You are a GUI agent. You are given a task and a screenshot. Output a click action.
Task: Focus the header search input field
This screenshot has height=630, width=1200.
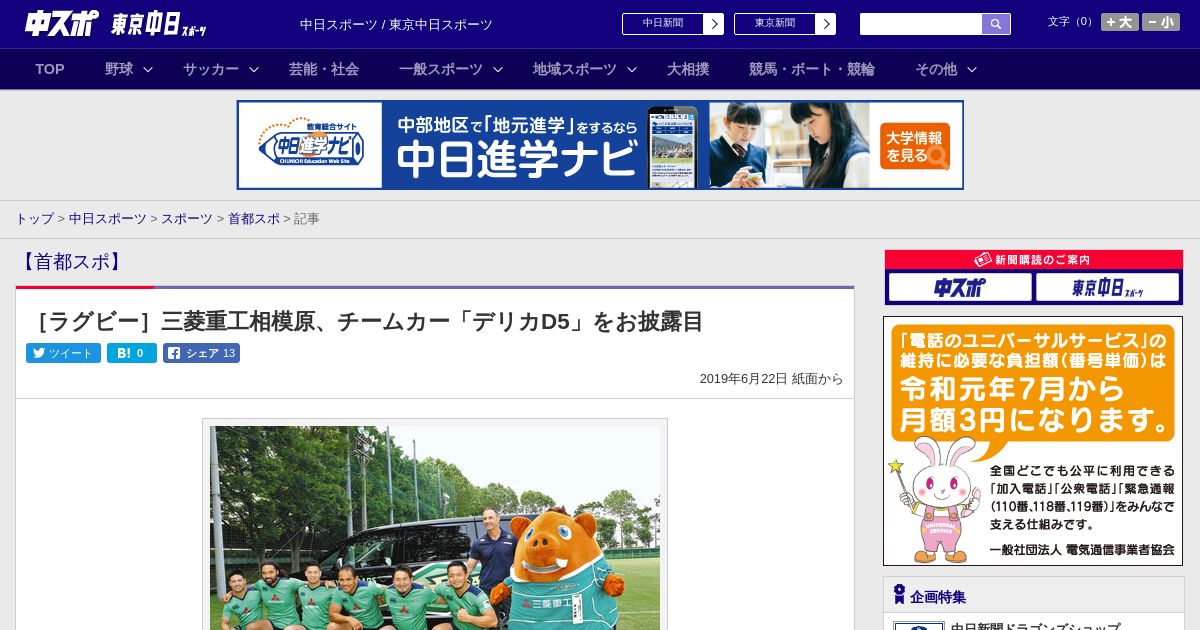pos(921,24)
